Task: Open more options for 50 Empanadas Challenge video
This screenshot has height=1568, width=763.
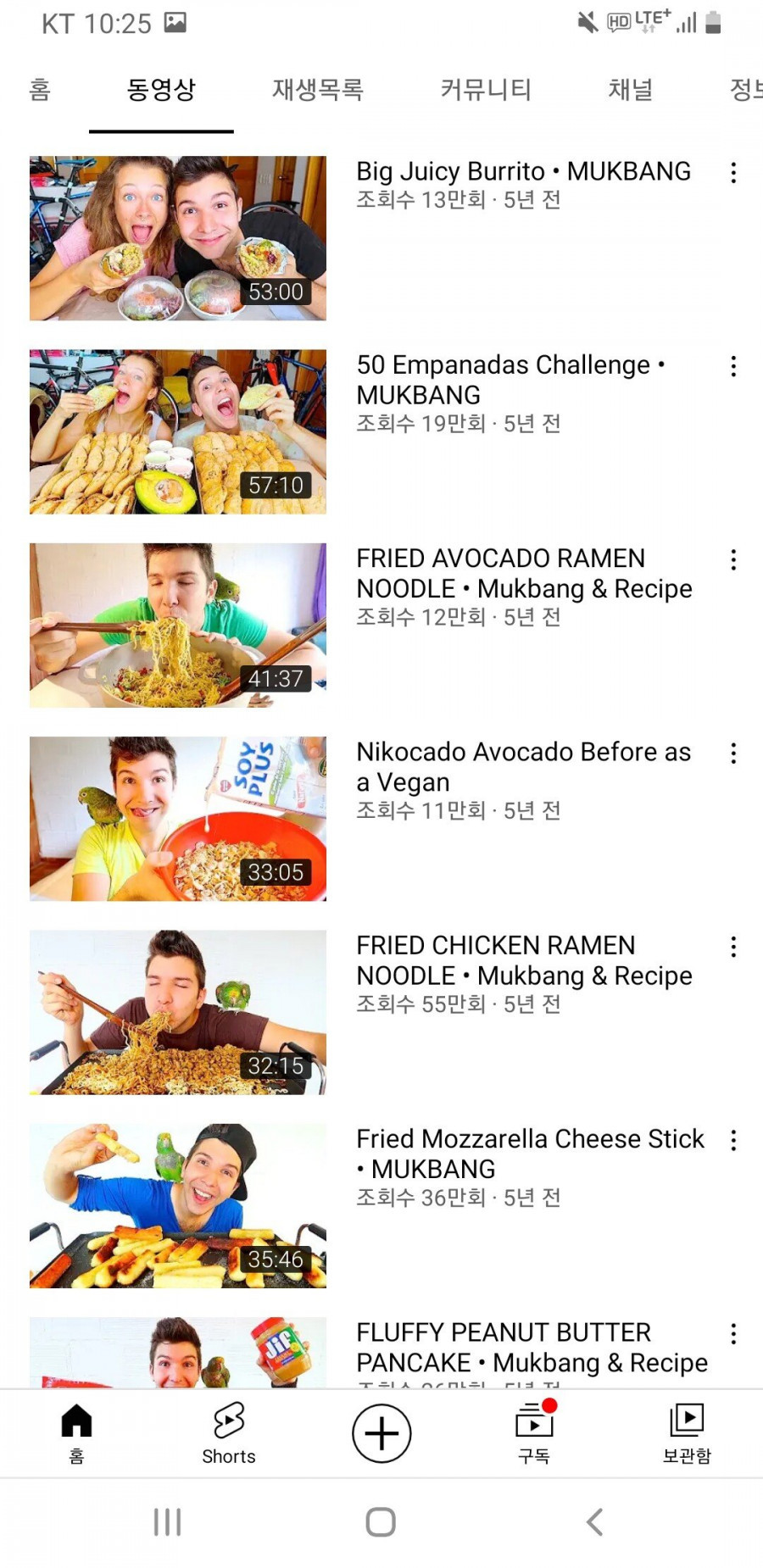Action: click(x=733, y=366)
